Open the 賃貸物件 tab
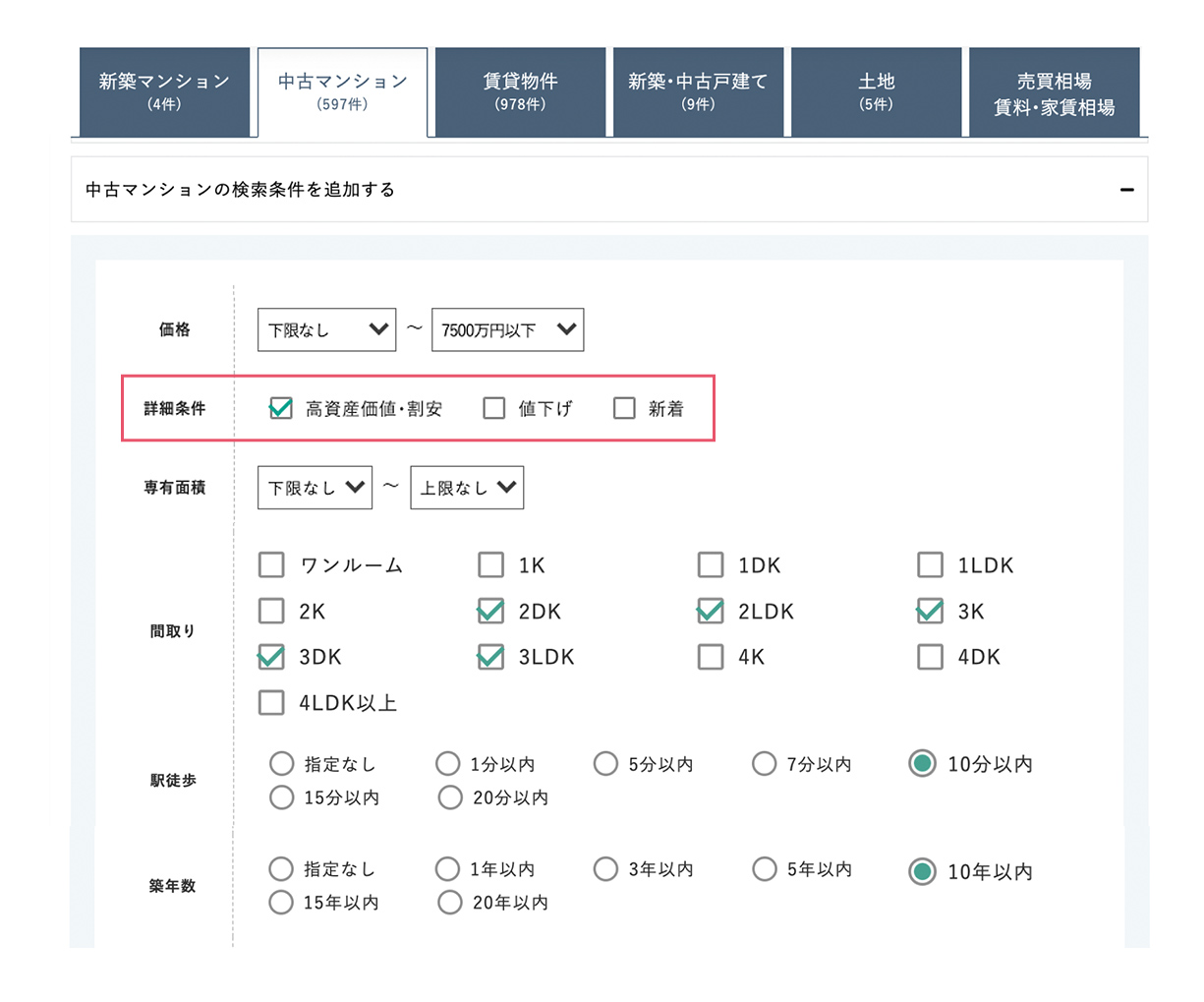1204x1002 pixels. [x=520, y=92]
